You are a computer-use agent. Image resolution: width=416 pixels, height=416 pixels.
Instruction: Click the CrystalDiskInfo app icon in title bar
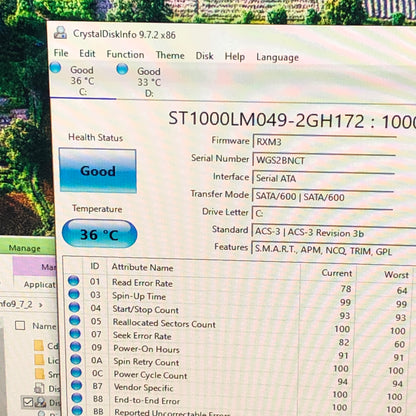click(61, 33)
